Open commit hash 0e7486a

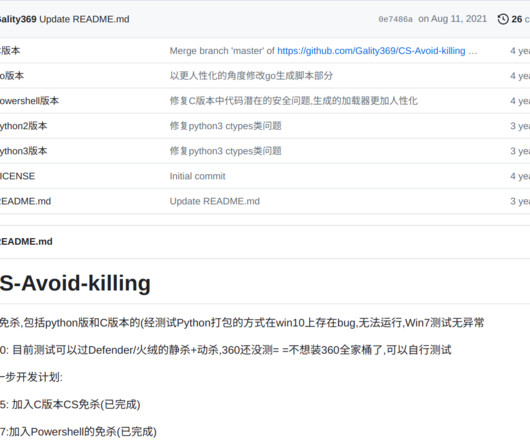(395, 19)
